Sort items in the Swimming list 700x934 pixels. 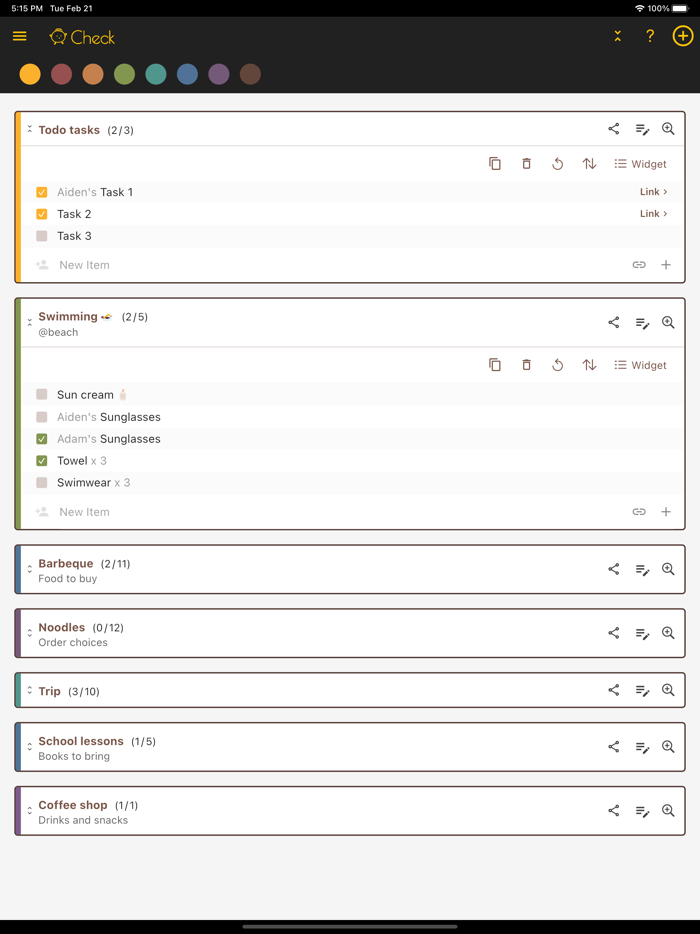588,364
